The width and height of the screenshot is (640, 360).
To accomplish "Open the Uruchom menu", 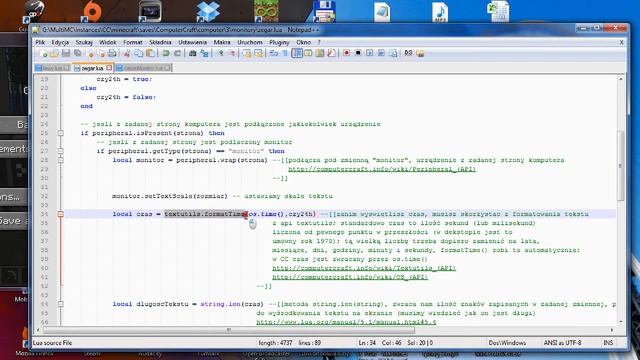I will [250, 42].
